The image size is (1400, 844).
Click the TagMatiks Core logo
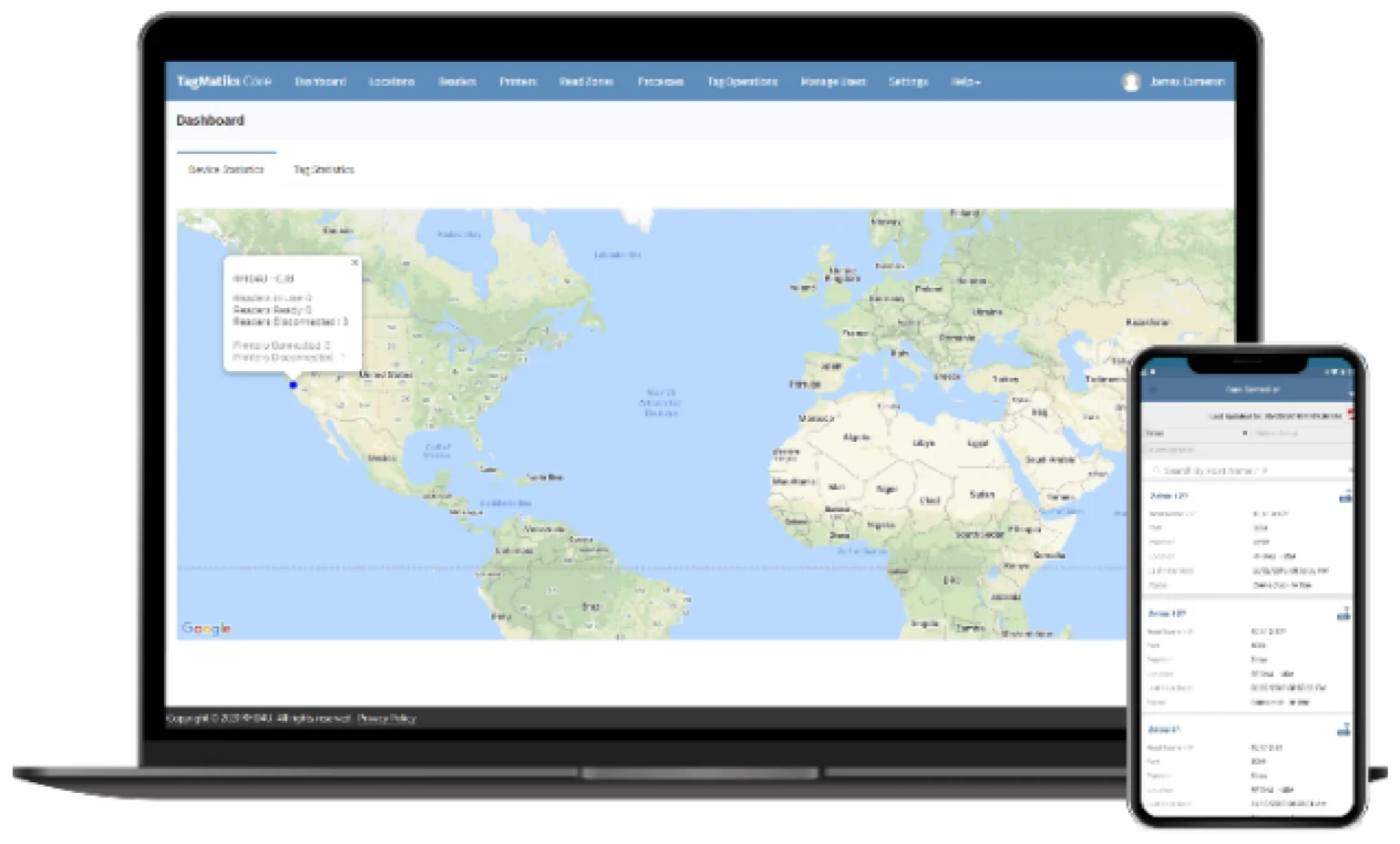224,81
